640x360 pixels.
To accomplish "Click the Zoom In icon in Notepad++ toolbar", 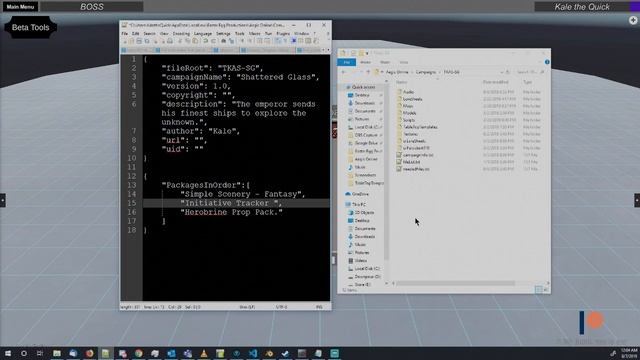I will point(242,41).
